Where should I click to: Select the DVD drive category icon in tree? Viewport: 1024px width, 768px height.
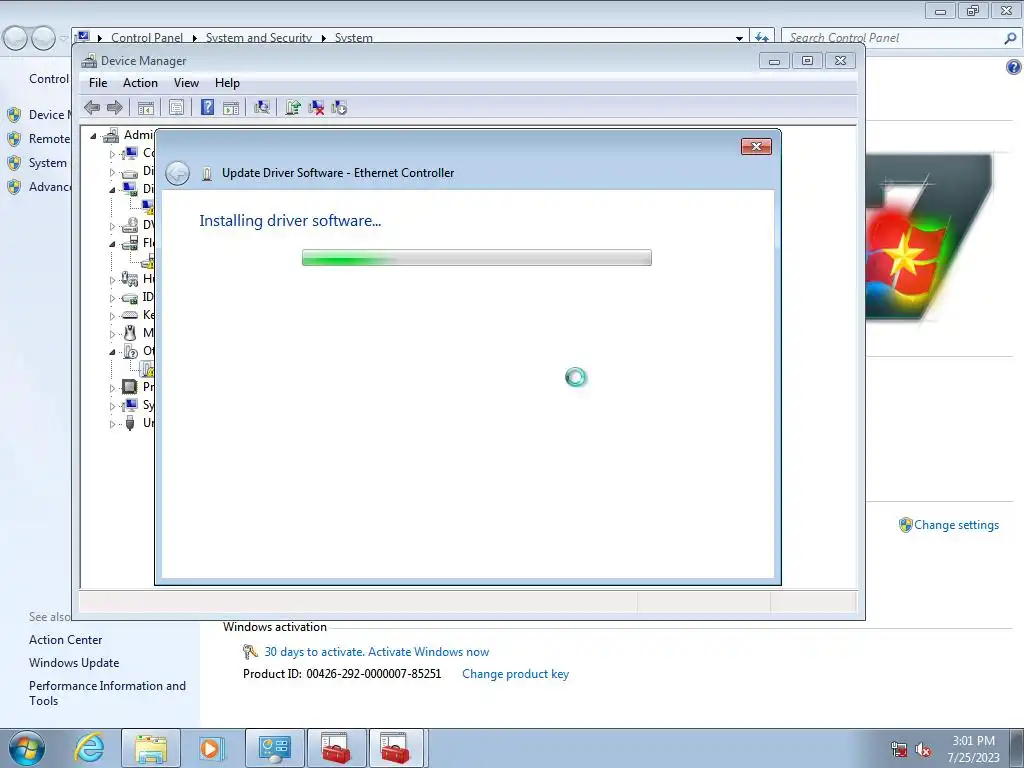(x=130, y=225)
